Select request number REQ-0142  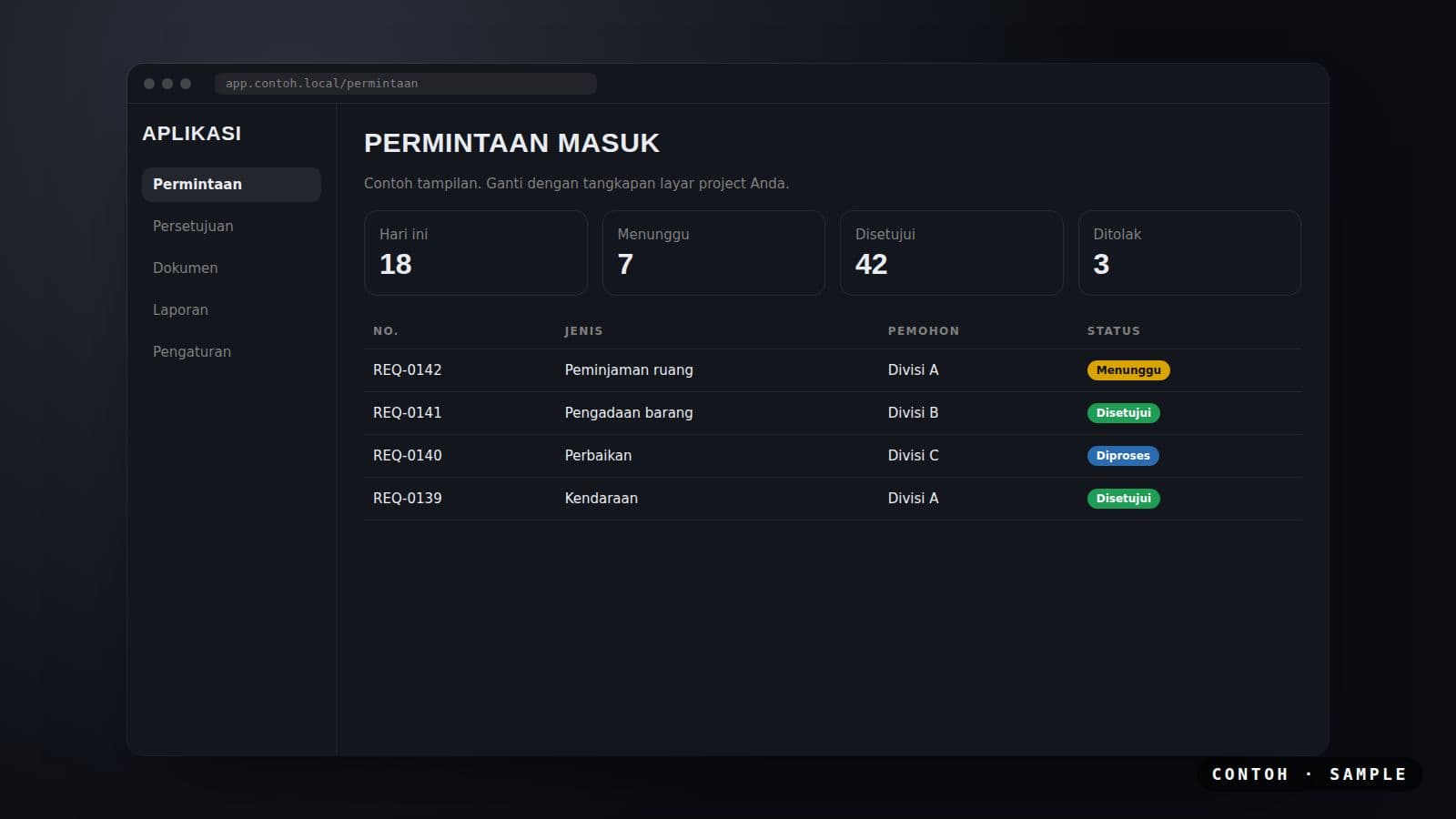(408, 370)
